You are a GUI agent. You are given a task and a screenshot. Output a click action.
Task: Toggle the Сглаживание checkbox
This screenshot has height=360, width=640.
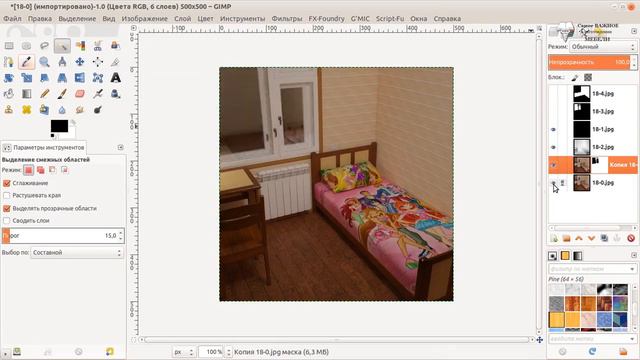7,183
